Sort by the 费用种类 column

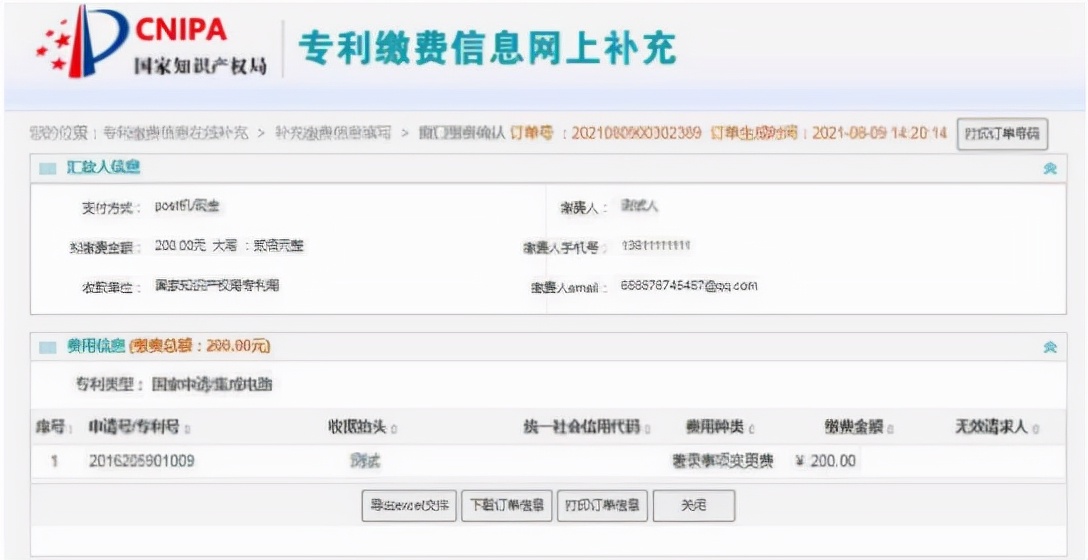(x=720, y=427)
